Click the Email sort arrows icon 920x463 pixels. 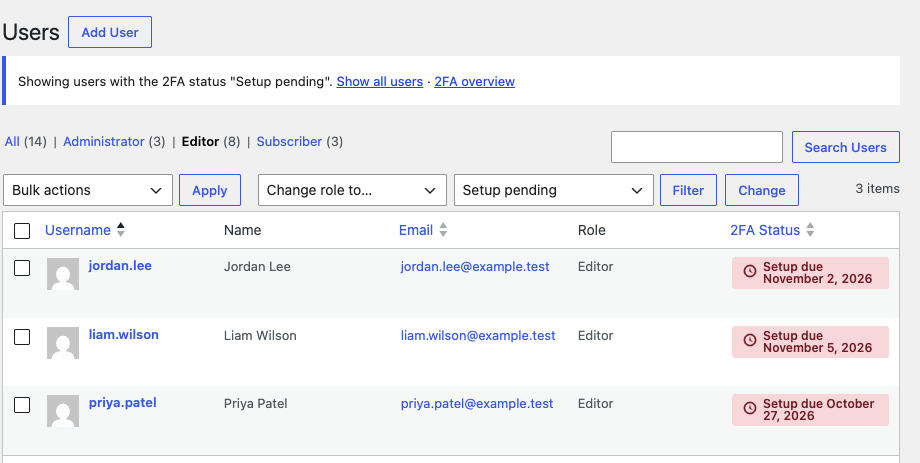(x=443, y=230)
